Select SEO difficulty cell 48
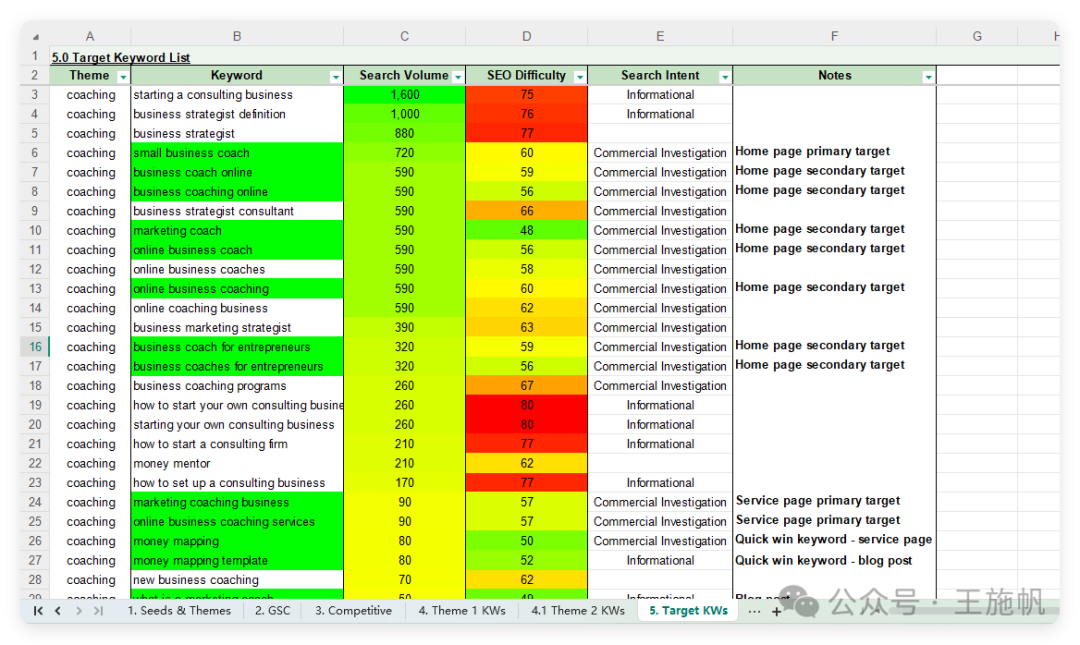 (526, 231)
